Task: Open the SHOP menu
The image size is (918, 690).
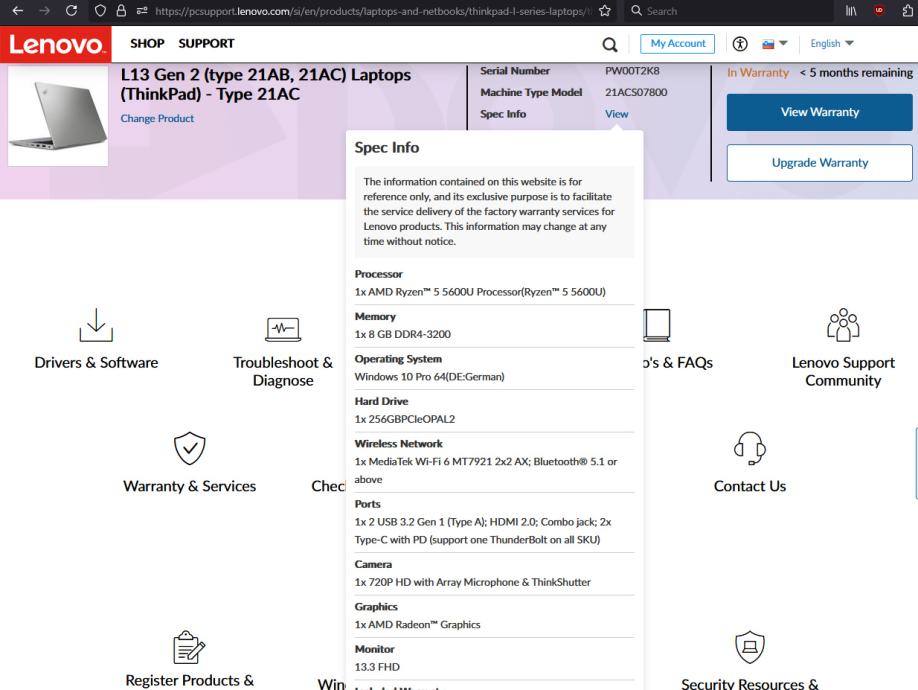Action: click(x=147, y=43)
